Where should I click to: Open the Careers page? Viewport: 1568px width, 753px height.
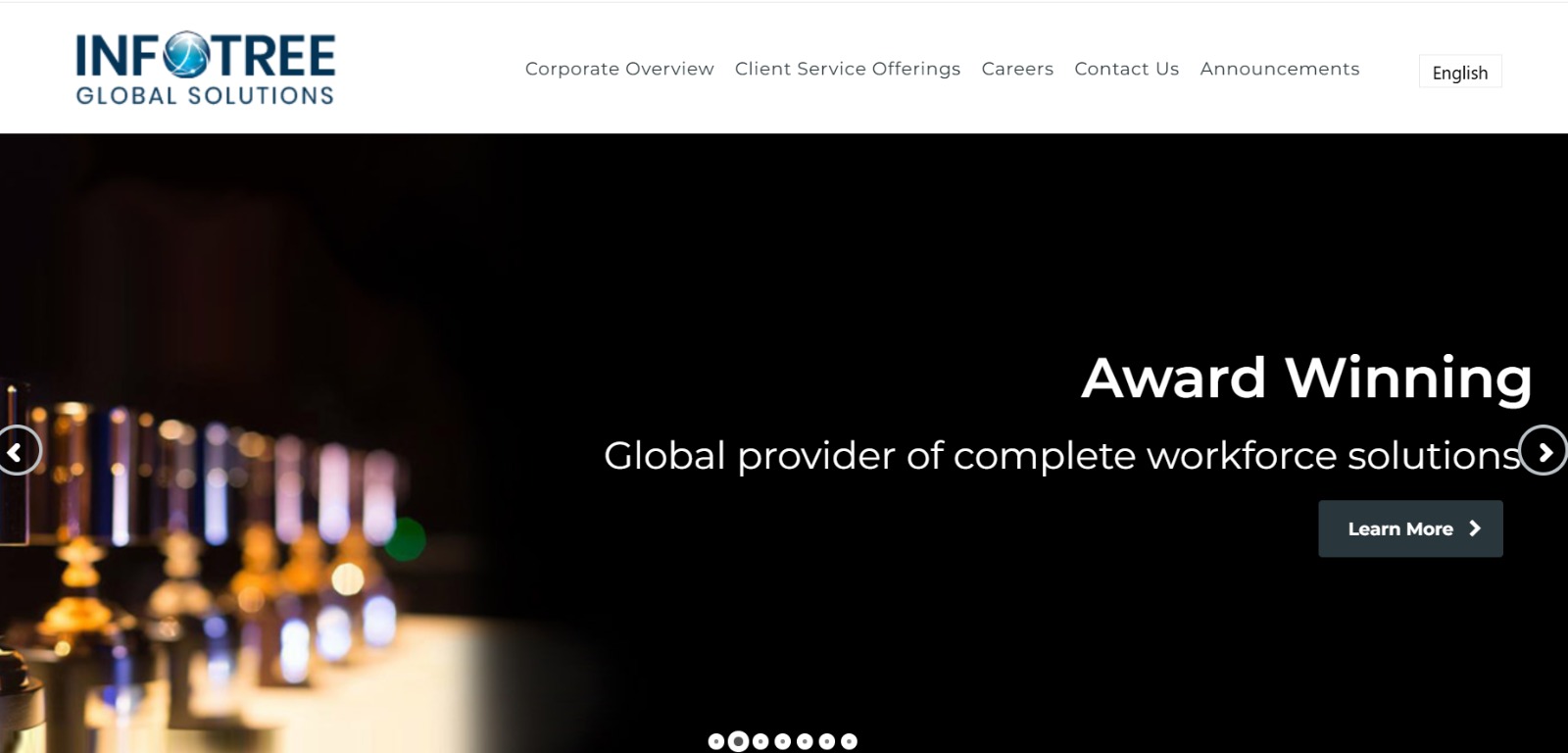1017,69
